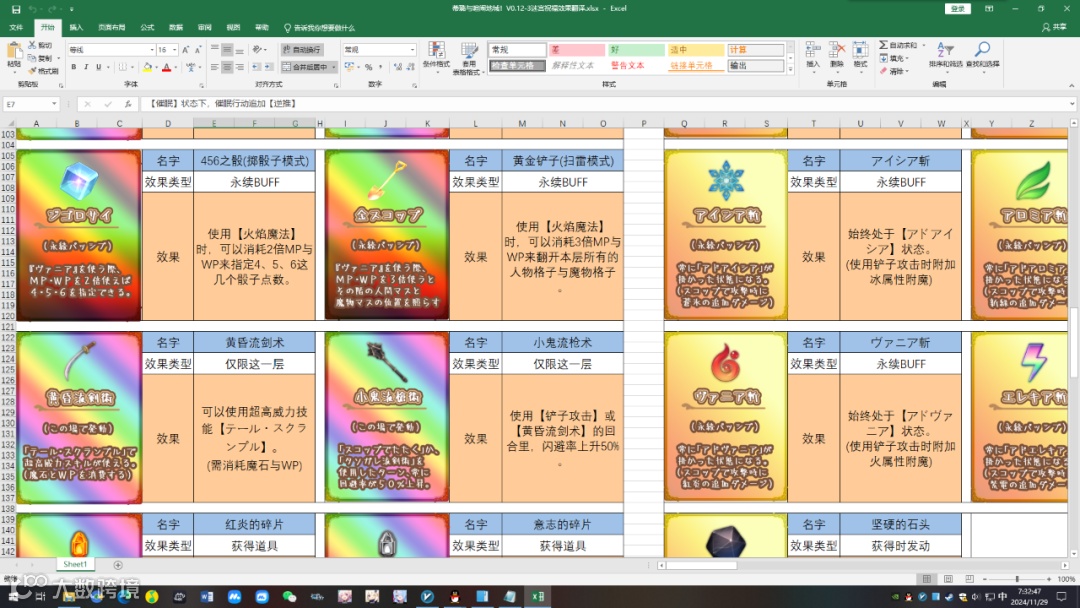Decrease font size with the small A icon
Viewport: 1080px width, 608px height.
(198, 50)
